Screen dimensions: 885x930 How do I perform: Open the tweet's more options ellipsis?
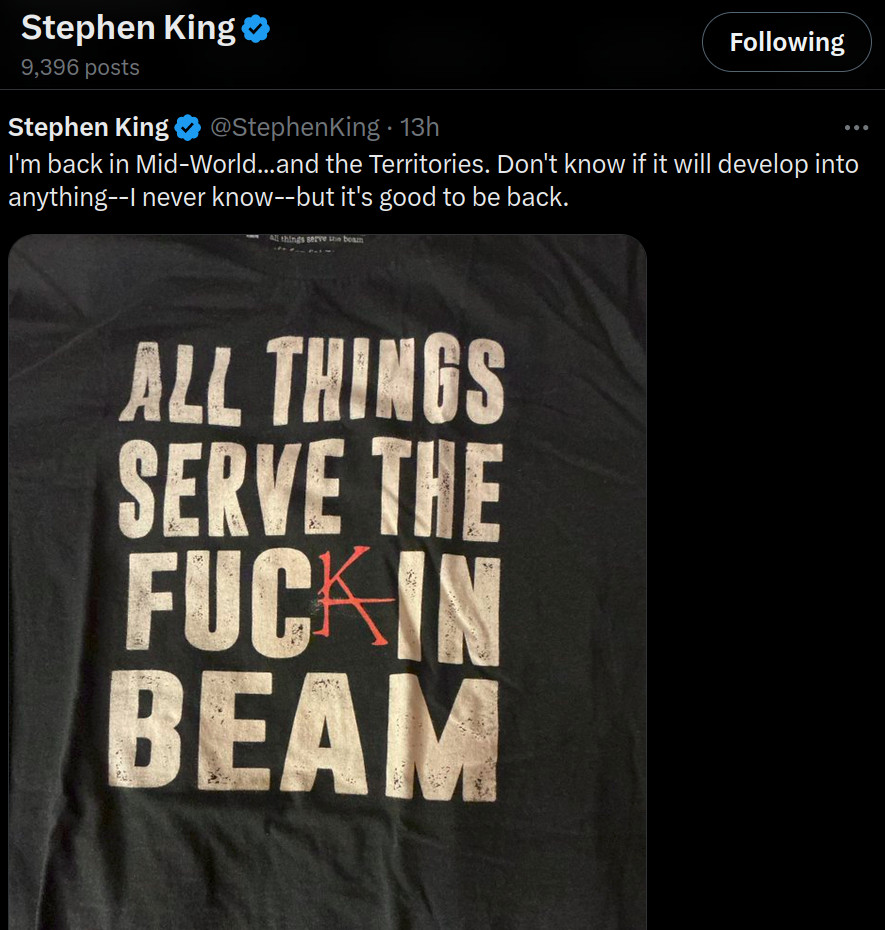(x=856, y=128)
